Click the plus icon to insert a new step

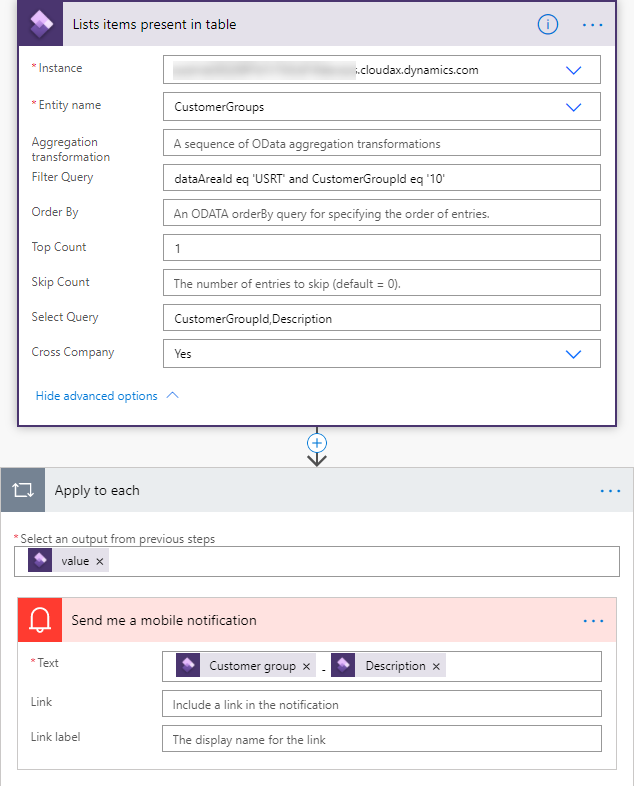pyautogui.click(x=317, y=443)
